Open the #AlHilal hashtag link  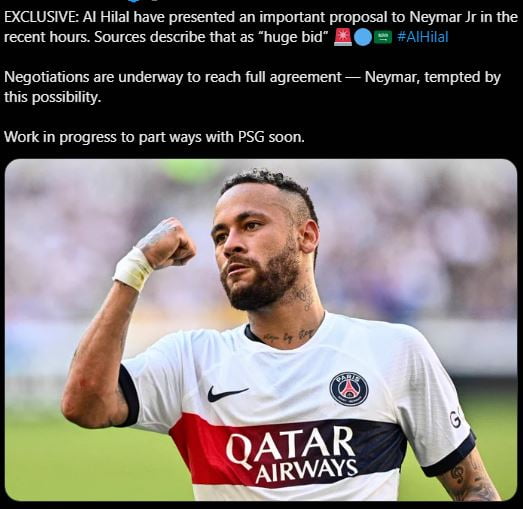point(423,37)
